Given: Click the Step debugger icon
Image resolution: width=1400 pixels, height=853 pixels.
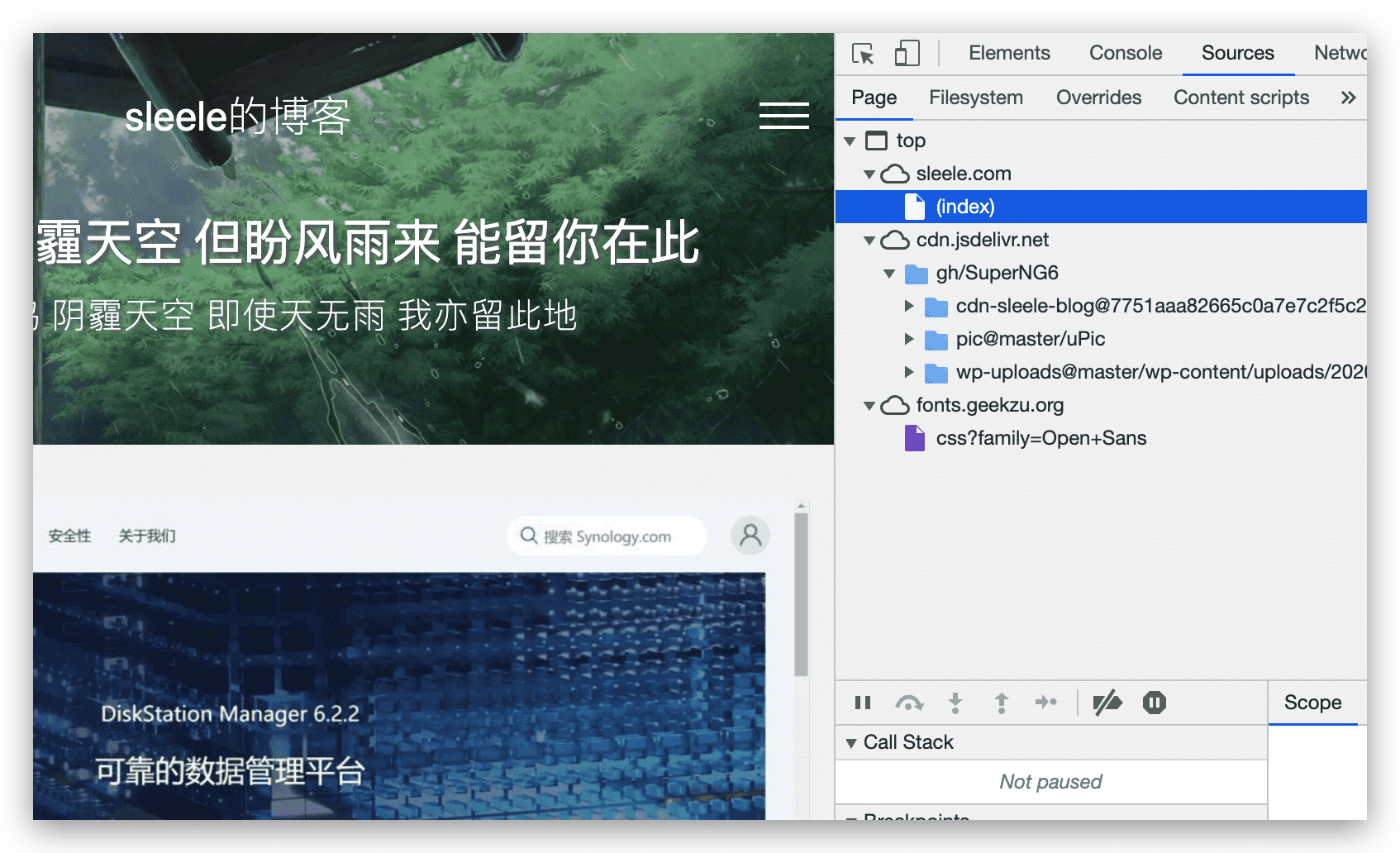Looking at the screenshot, I should [x=1046, y=703].
